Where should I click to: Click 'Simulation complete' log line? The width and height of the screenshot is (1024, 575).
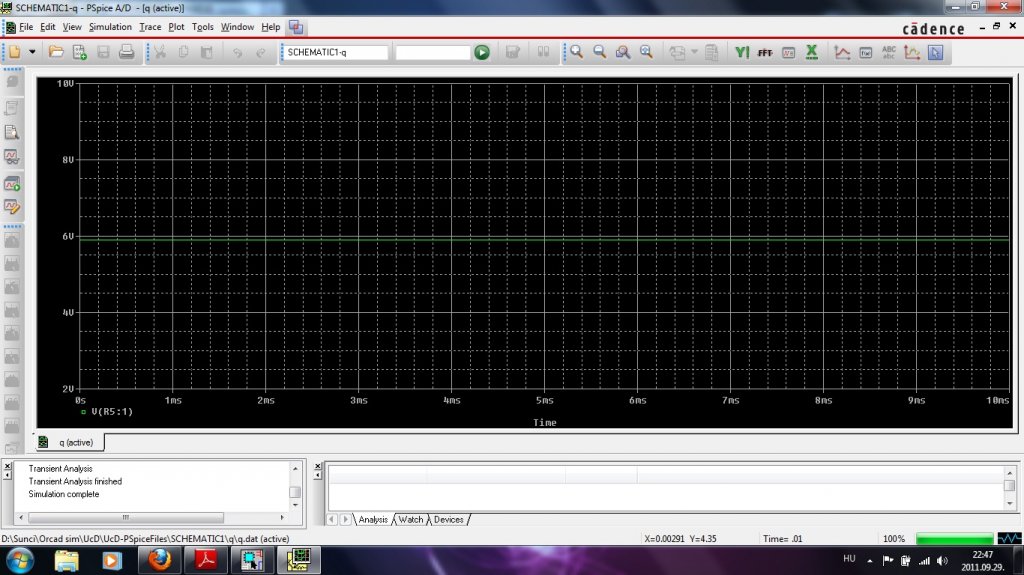pos(64,494)
